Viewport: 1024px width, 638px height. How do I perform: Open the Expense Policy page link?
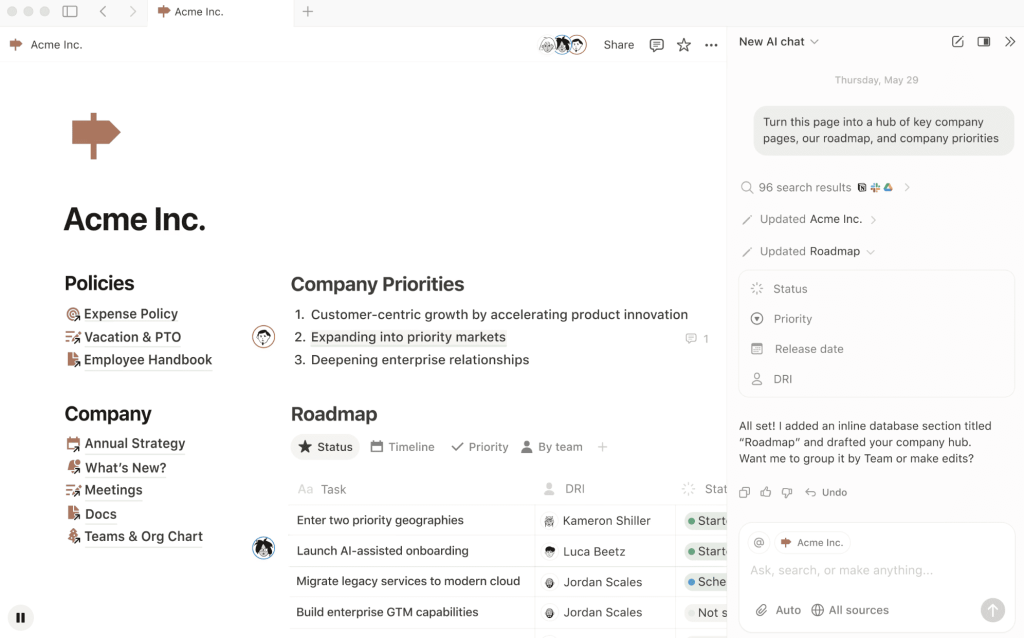[130, 314]
